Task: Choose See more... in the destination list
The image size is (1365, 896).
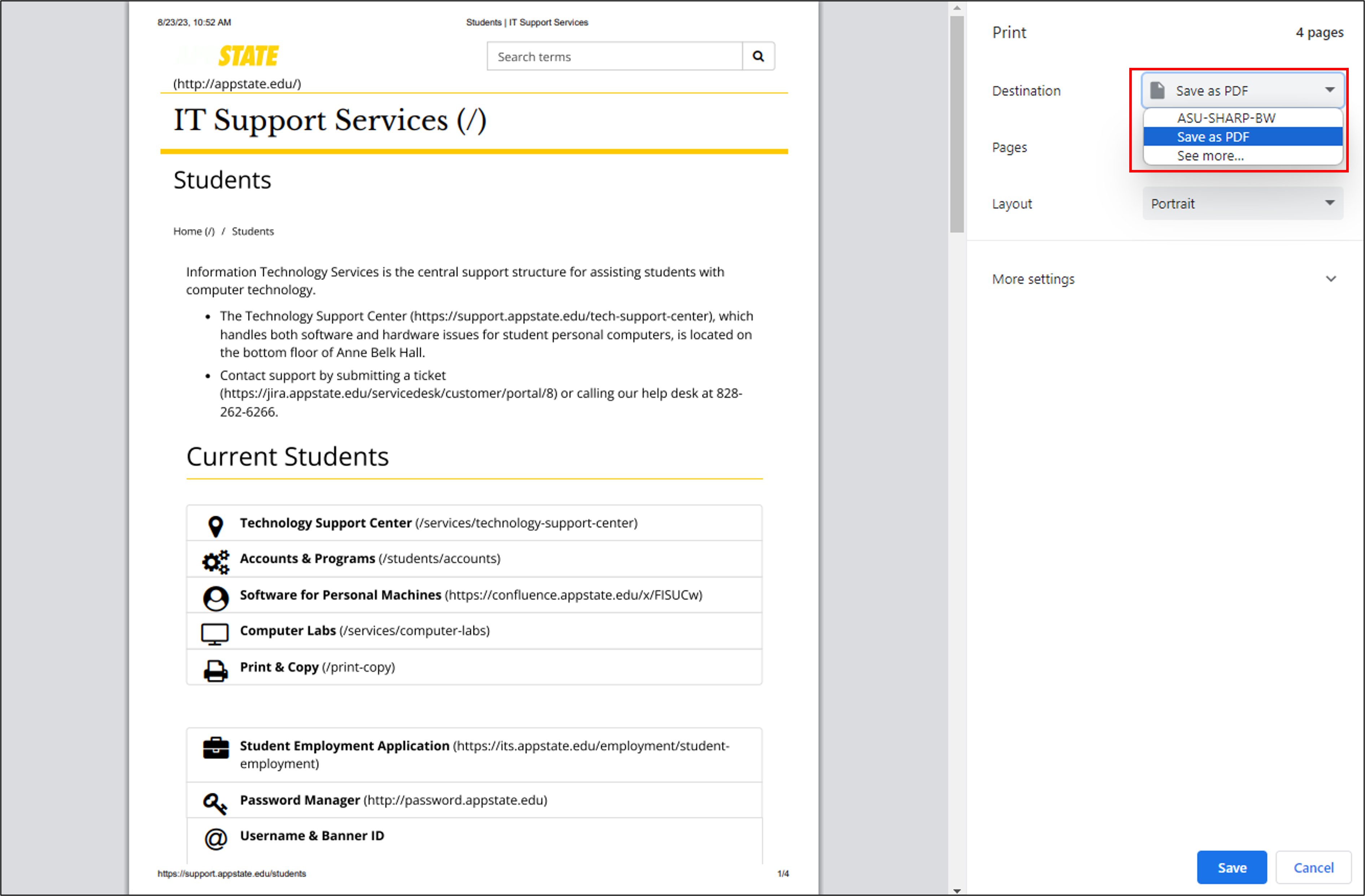Action: [x=1210, y=156]
